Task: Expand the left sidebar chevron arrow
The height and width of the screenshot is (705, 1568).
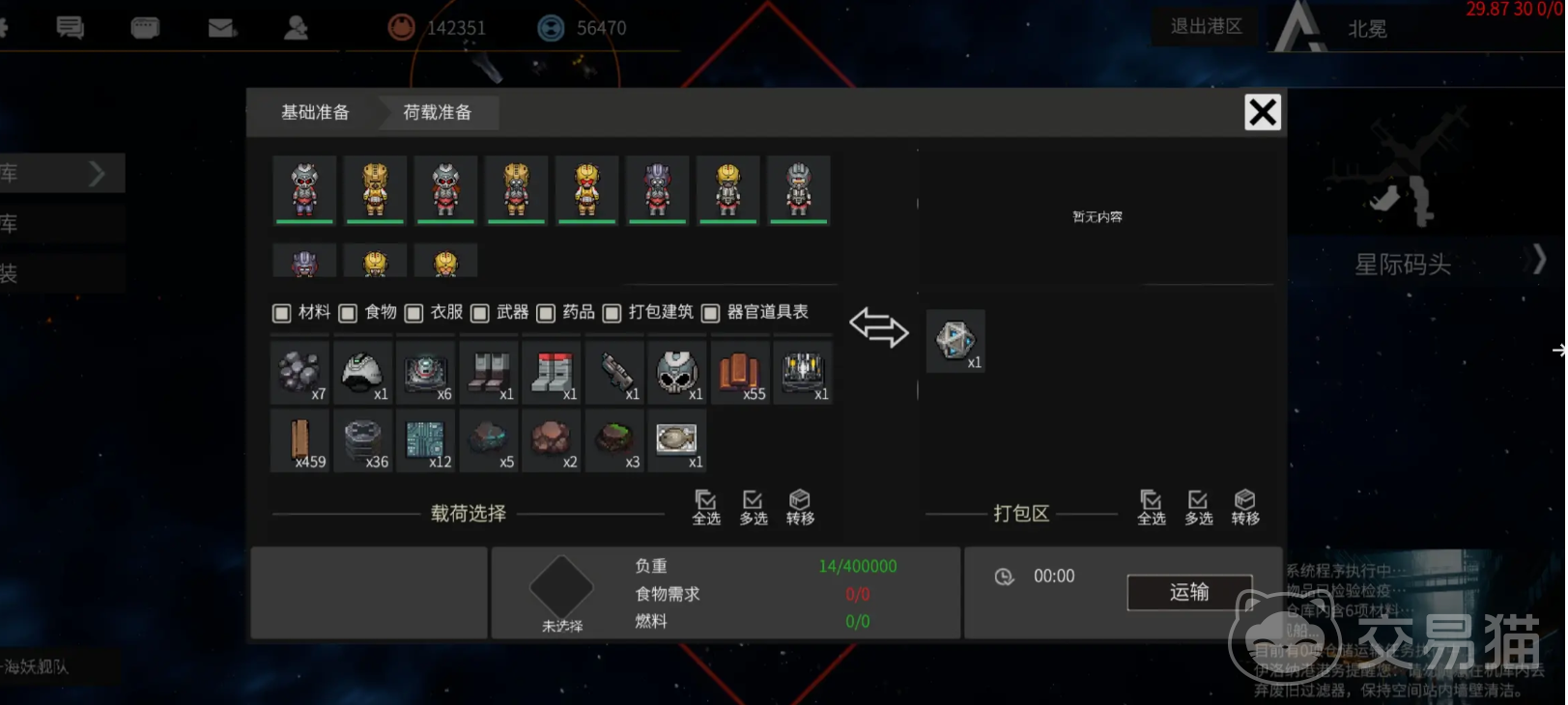Action: (x=97, y=174)
